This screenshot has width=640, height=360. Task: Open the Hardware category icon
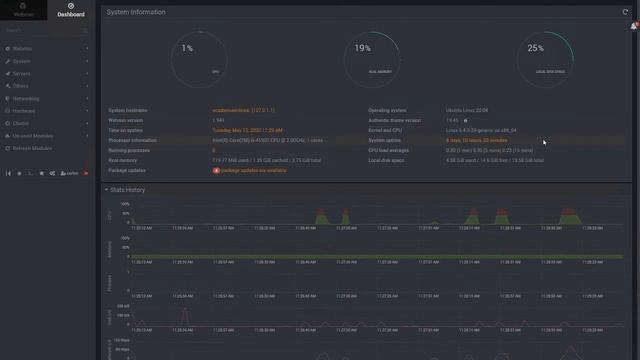(7, 111)
